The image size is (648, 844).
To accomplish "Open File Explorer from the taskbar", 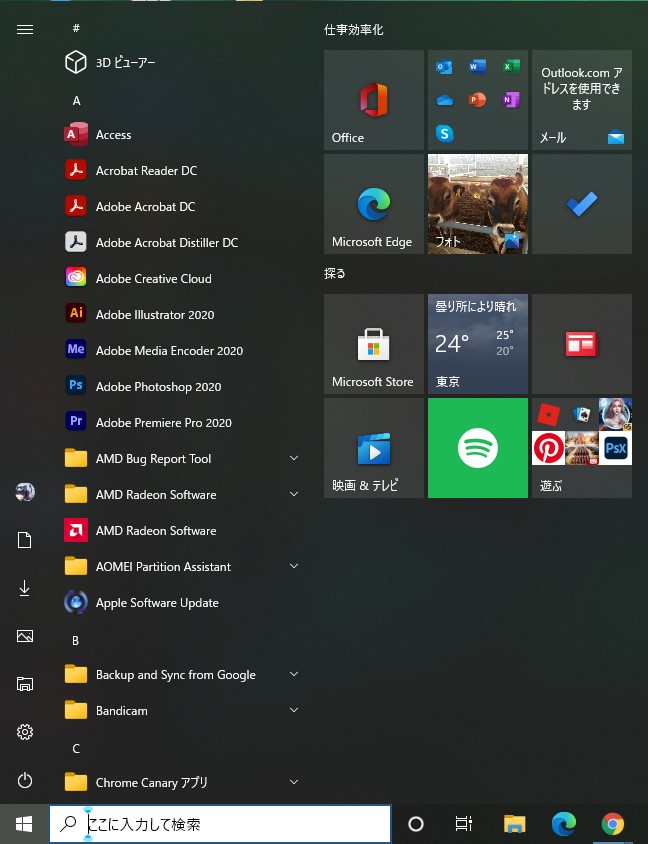I will 515,824.
